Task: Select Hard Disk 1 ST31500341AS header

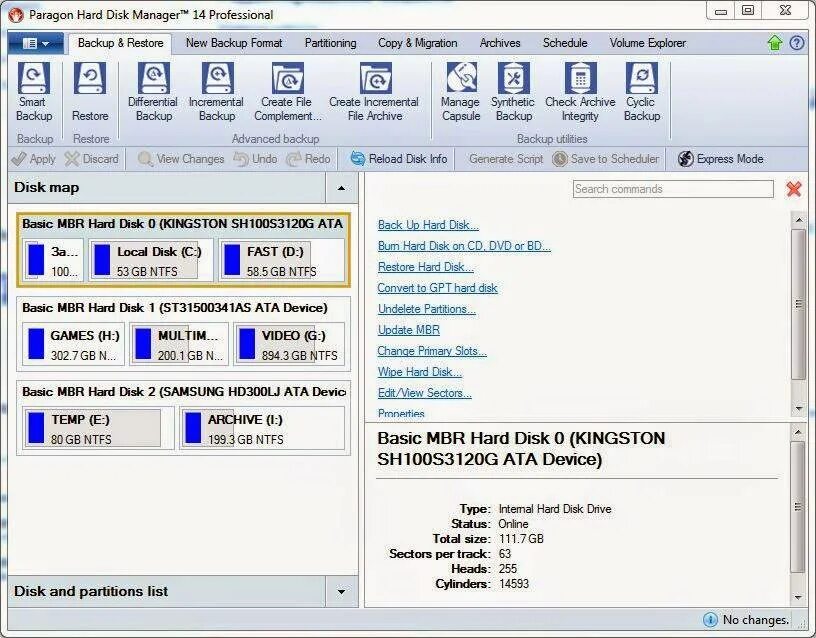Action: click(175, 308)
